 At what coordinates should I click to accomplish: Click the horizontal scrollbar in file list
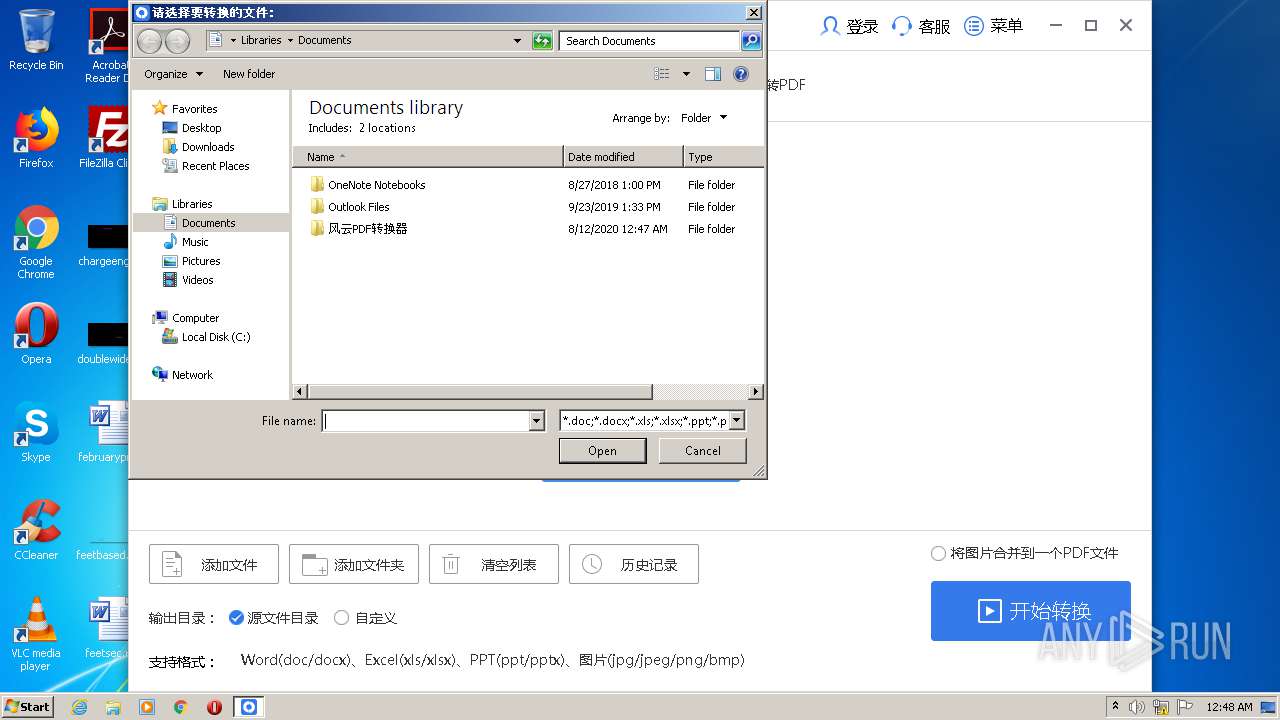[480, 392]
